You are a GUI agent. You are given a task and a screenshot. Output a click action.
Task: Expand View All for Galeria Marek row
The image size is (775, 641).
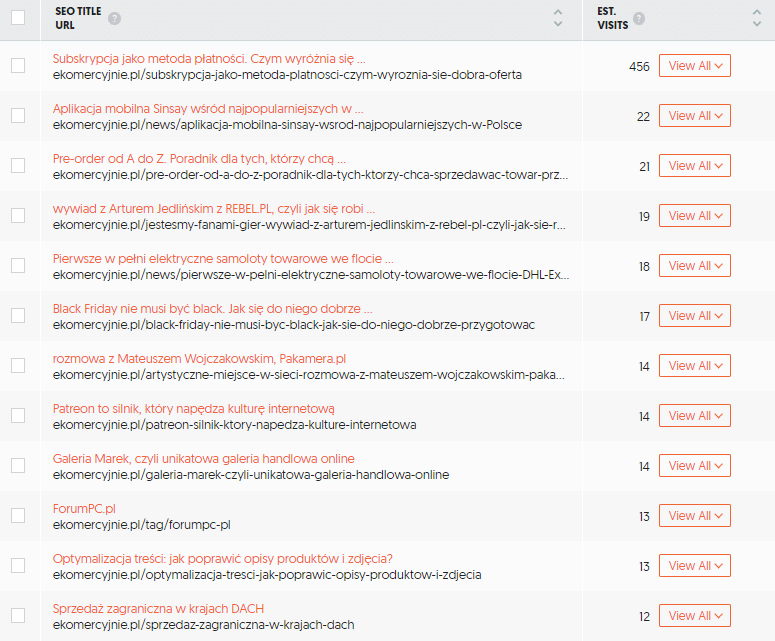(694, 466)
